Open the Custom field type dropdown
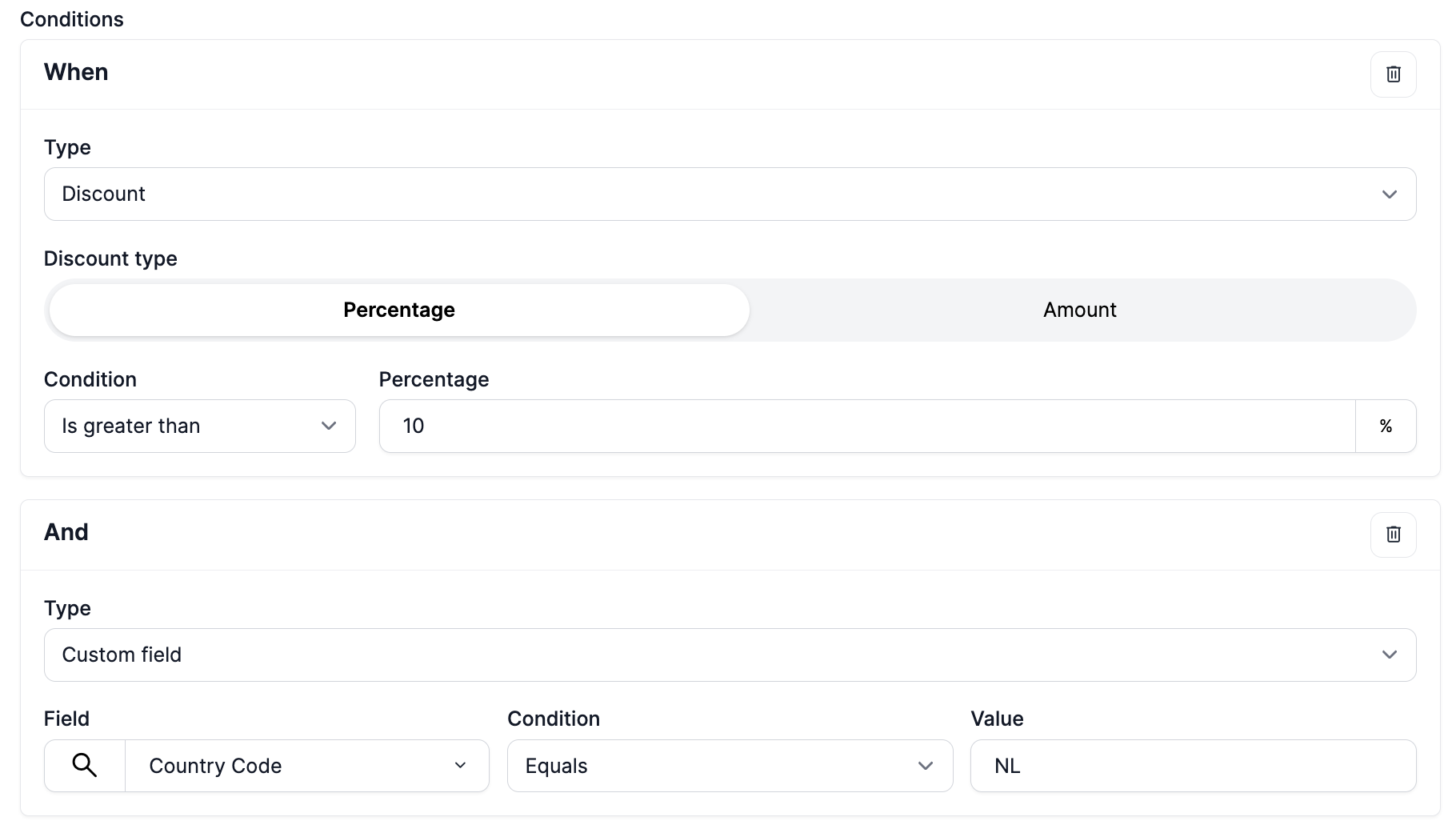 tap(729, 655)
